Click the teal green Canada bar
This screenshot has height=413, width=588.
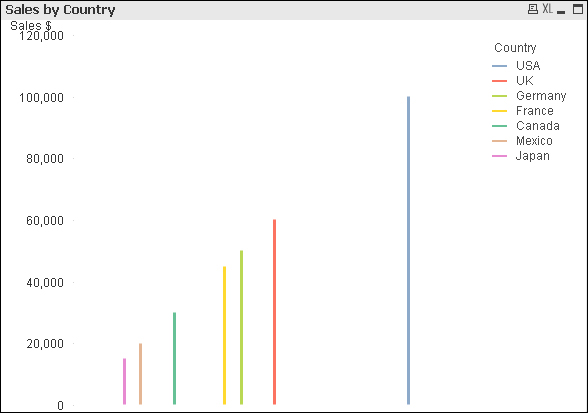[x=174, y=358]
